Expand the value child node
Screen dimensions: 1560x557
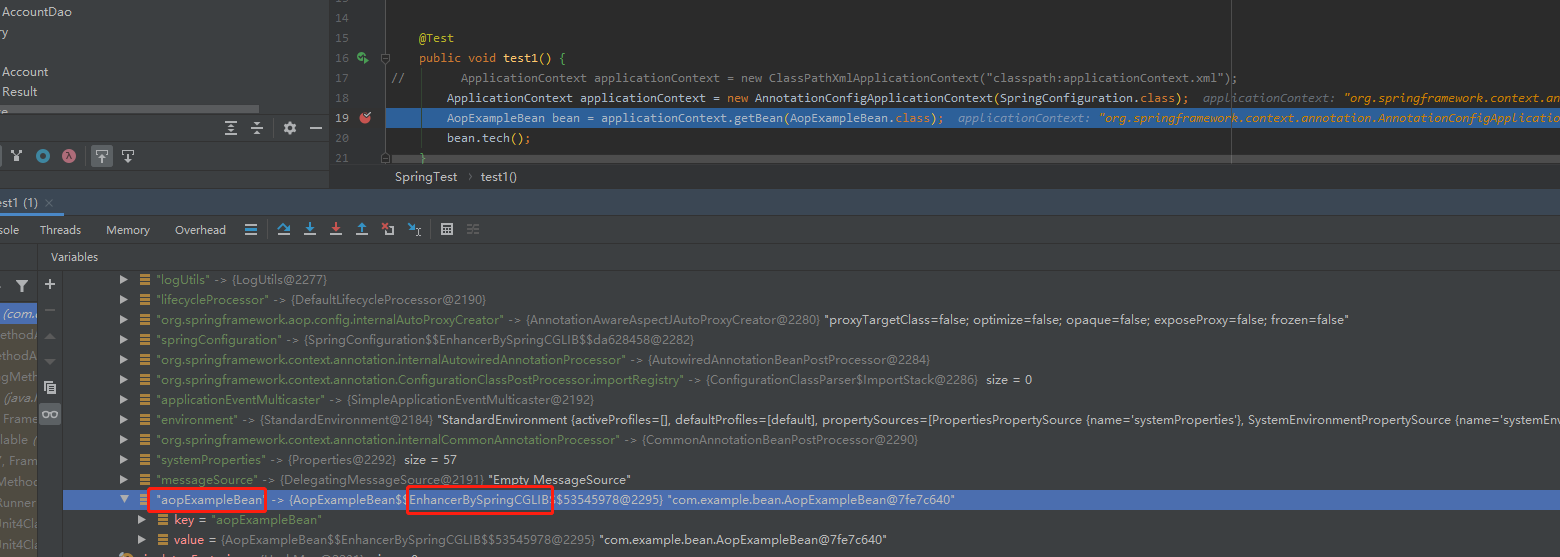point(142,540)
